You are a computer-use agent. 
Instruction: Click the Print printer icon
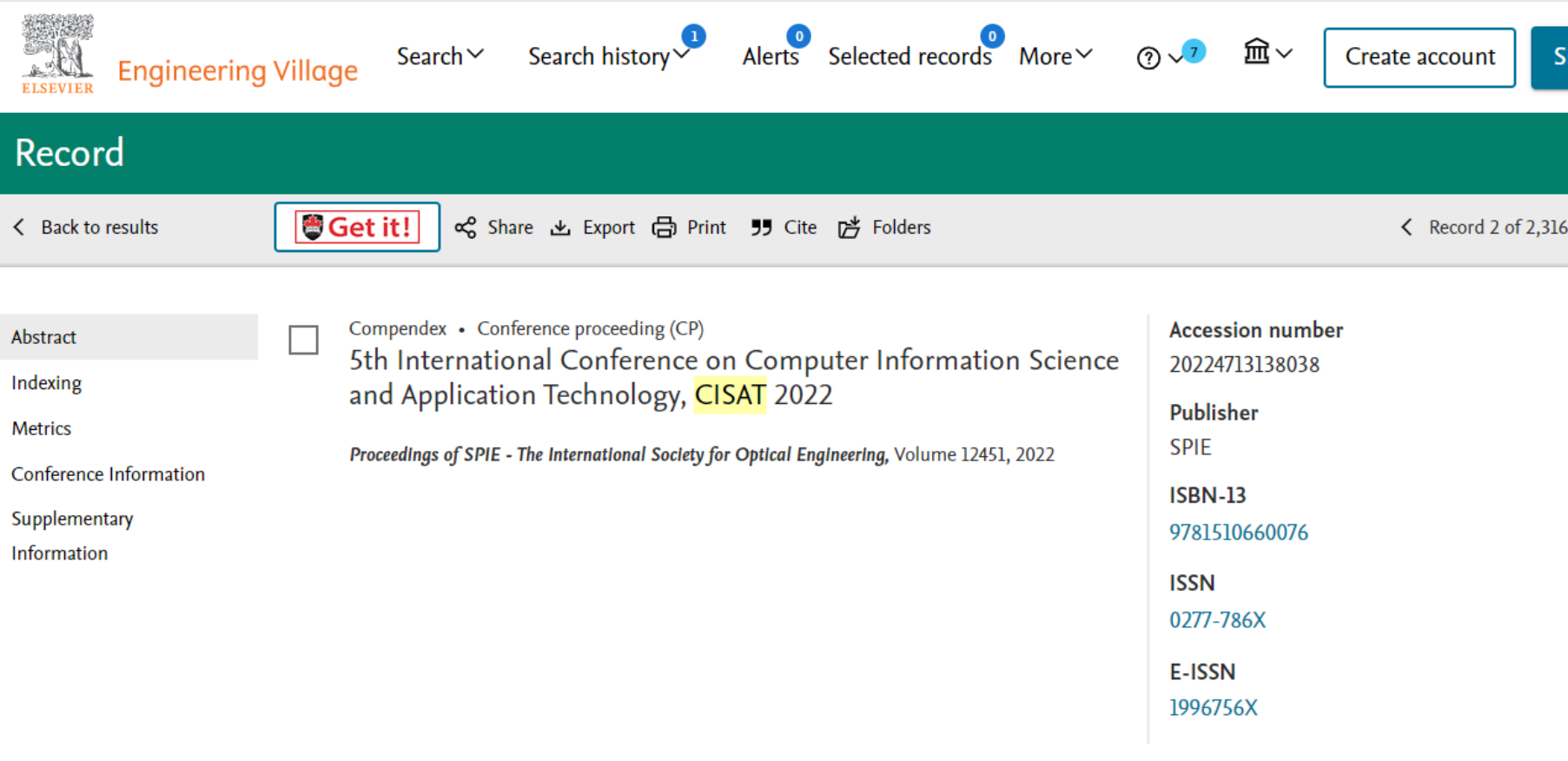664,228
